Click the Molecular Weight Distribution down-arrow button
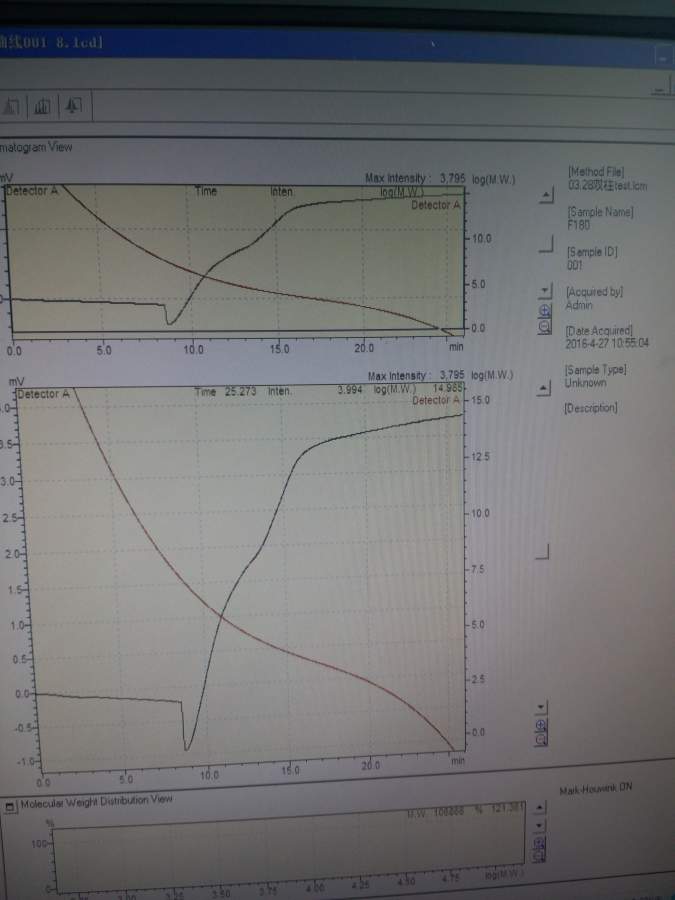 point(539,826)
